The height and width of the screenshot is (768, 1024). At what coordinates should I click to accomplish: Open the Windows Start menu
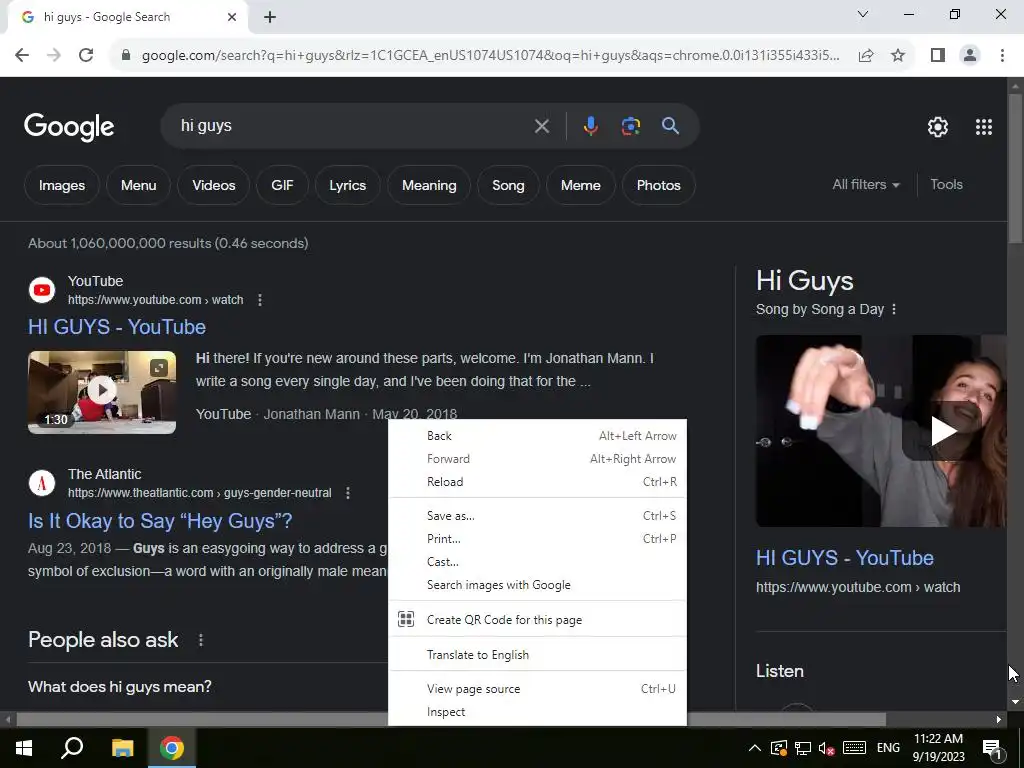point(24,748)
